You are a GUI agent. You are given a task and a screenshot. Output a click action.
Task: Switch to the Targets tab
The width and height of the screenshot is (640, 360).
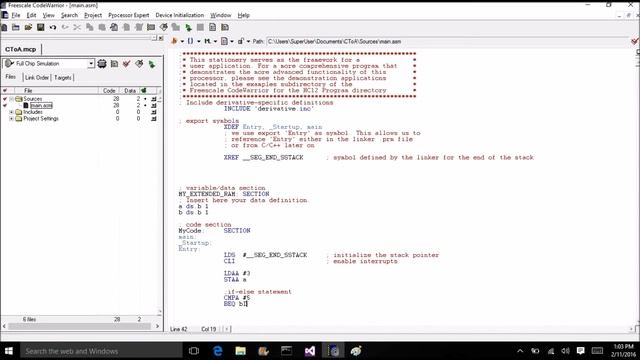click(63, 78)
